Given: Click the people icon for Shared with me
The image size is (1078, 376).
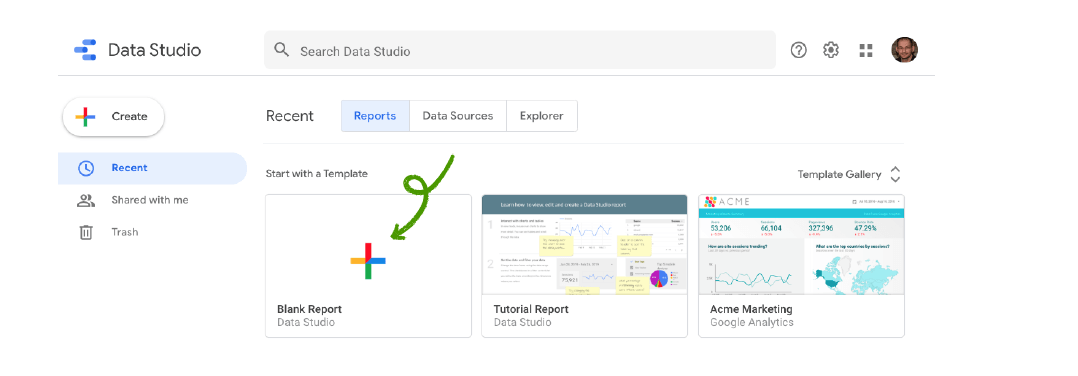Looking at the screenshot, I should 85,201.
